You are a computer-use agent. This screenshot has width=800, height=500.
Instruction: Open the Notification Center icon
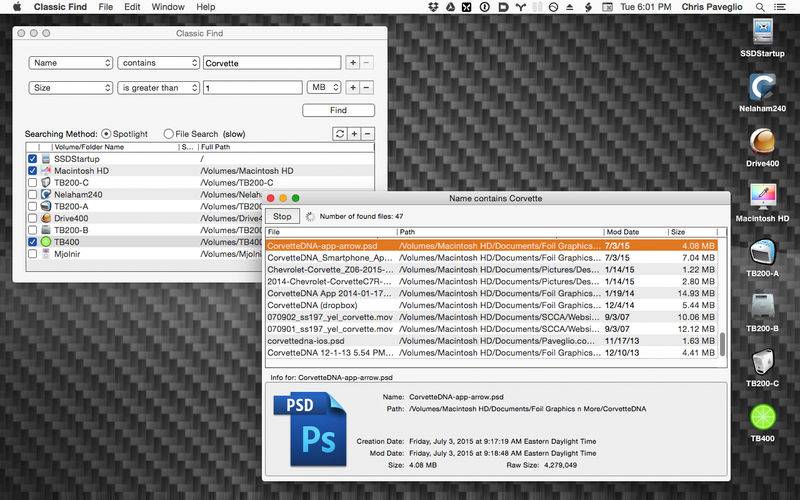click(780, 7)
